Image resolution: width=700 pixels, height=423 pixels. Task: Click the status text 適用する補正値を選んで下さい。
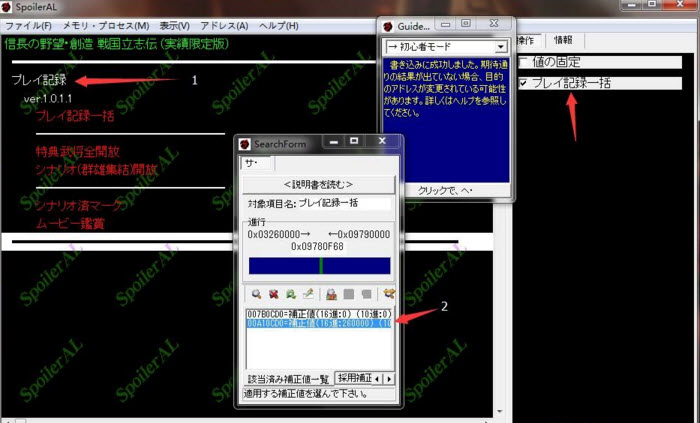click(x=306, y=394)
